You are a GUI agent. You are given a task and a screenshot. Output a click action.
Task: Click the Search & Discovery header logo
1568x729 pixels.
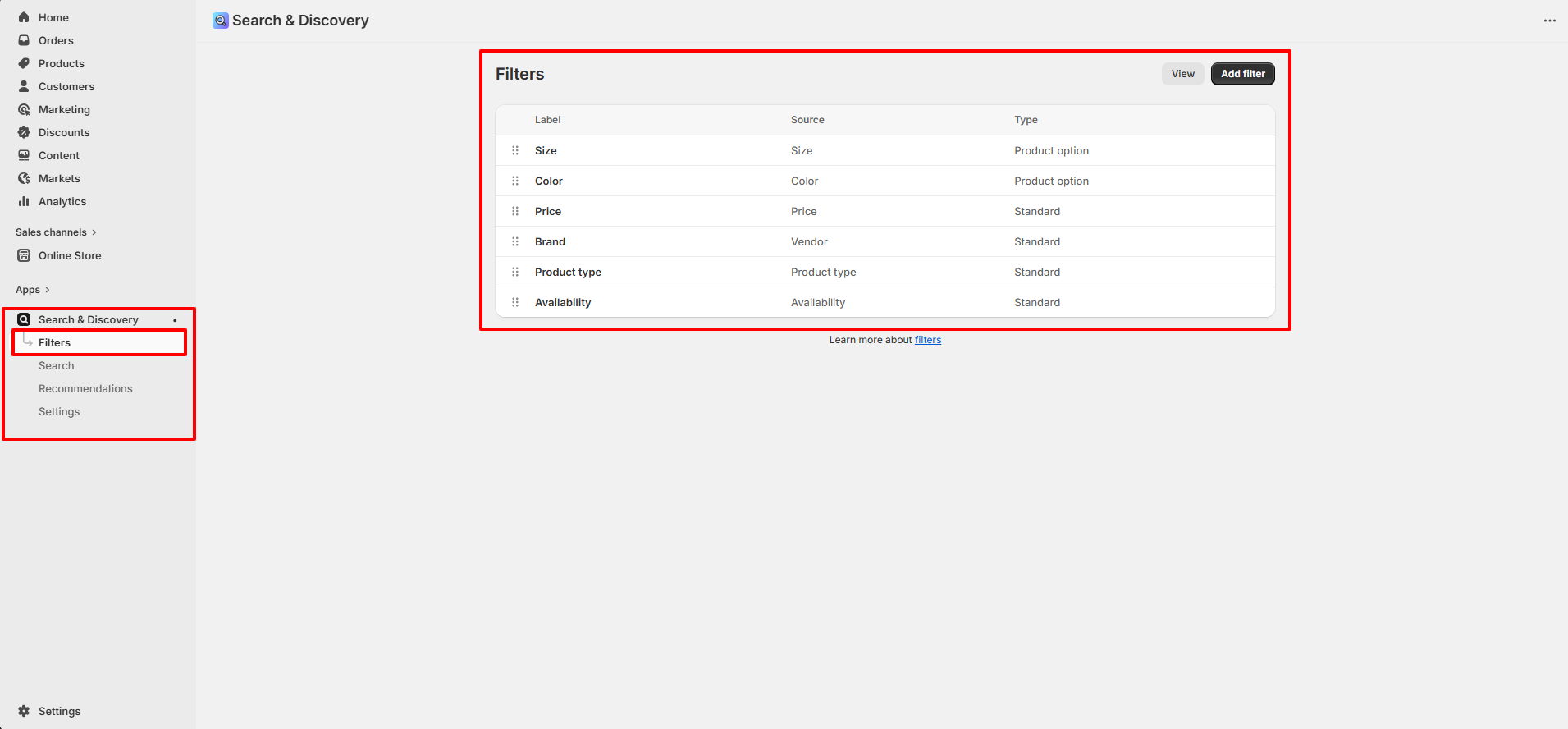pyautogui.click(x=221, y=21)
